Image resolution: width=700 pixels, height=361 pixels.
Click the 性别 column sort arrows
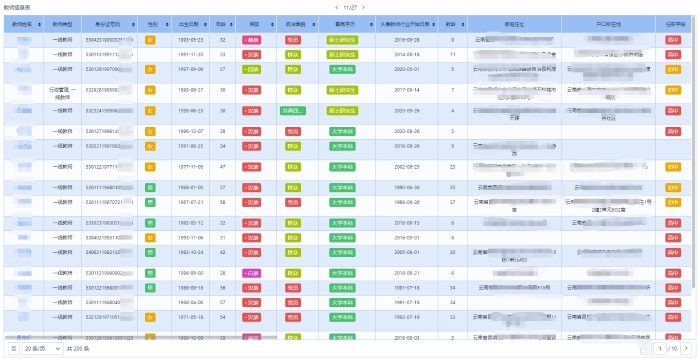(x=167, y=24)
